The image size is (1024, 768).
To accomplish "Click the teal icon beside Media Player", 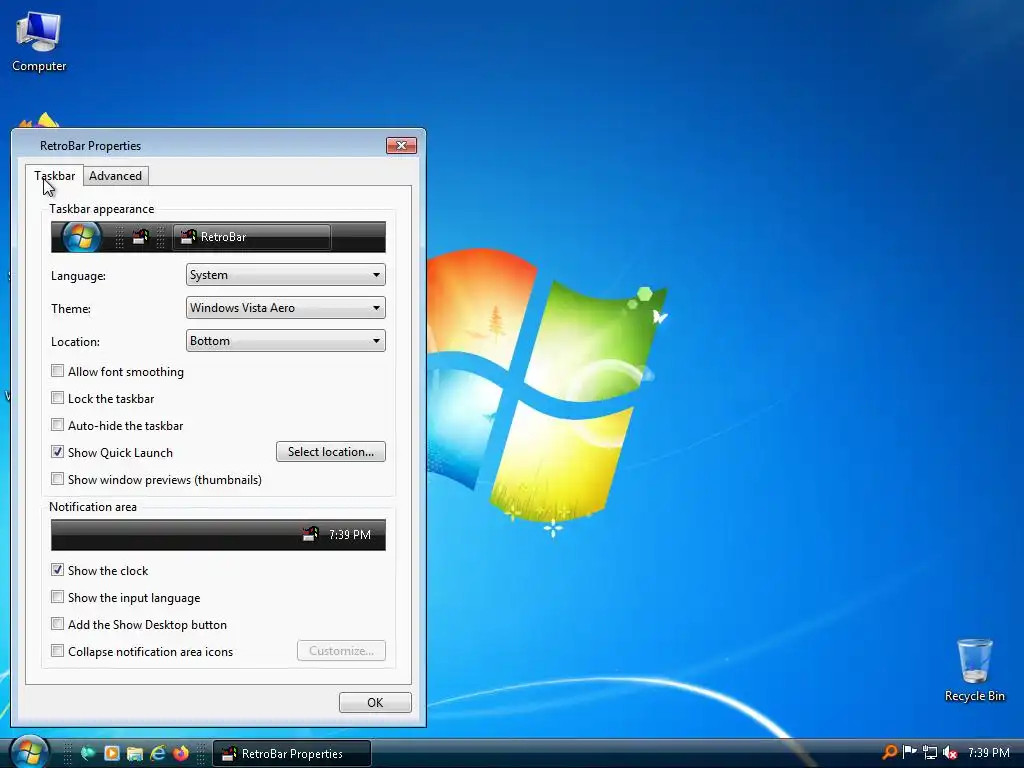I will pyautogui.click(x=88, y=754).
